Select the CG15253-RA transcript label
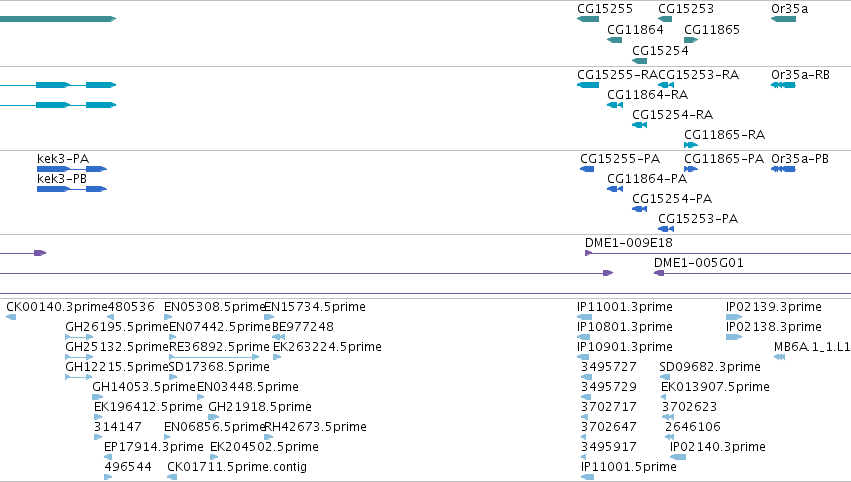 (699, 75)
